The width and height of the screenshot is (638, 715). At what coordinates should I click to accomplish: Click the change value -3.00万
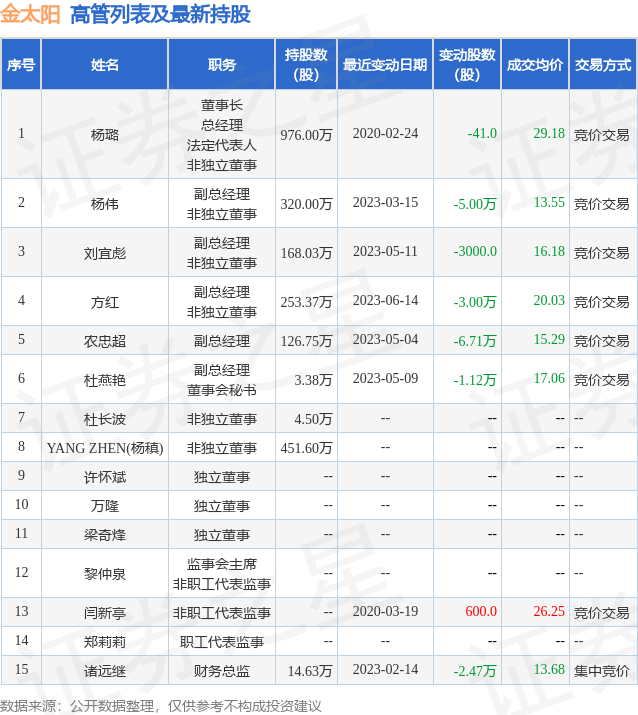[475, 301]
